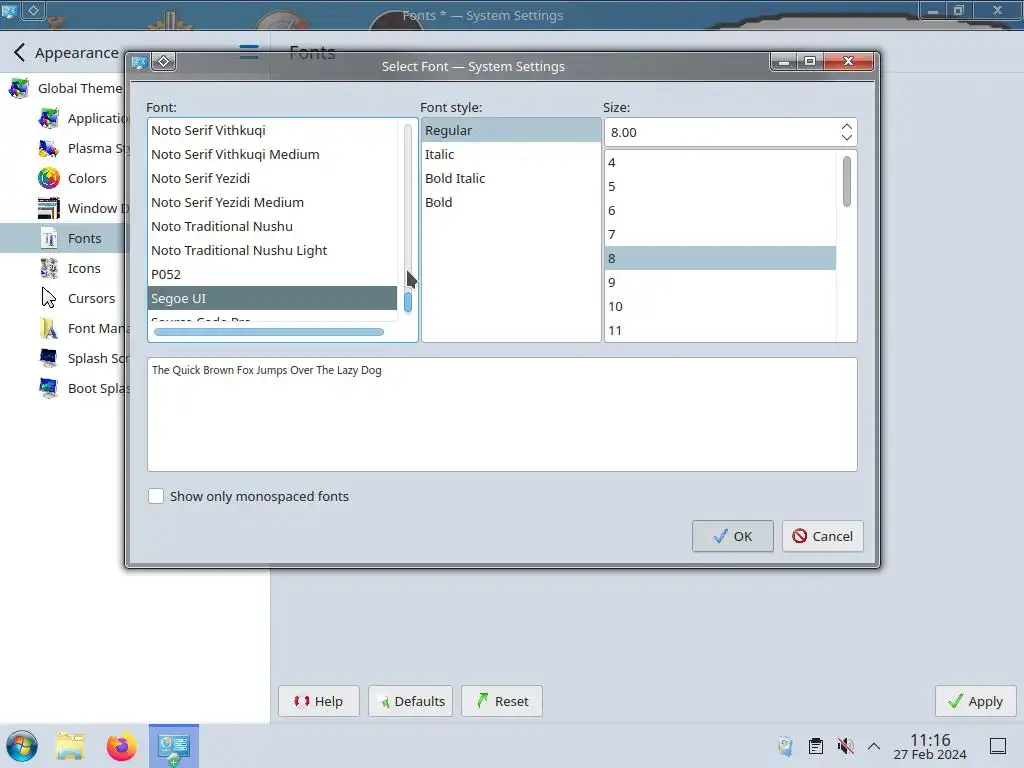Click the taskbar clock showing 11:16
The image size is (1024, 768).
pyautogui.click(x=930, y=746)
